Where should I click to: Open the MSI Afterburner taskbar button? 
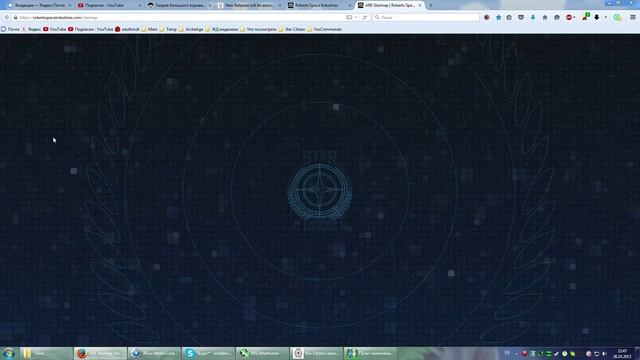tap(262, 353)
